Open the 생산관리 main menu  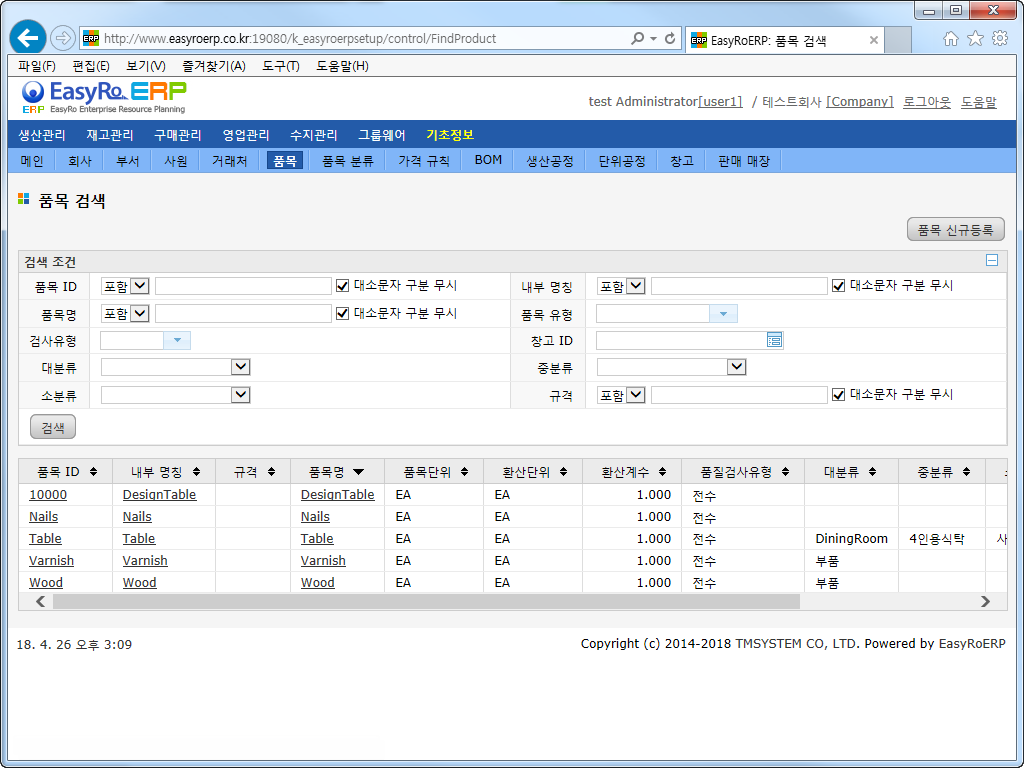[42, 135]
